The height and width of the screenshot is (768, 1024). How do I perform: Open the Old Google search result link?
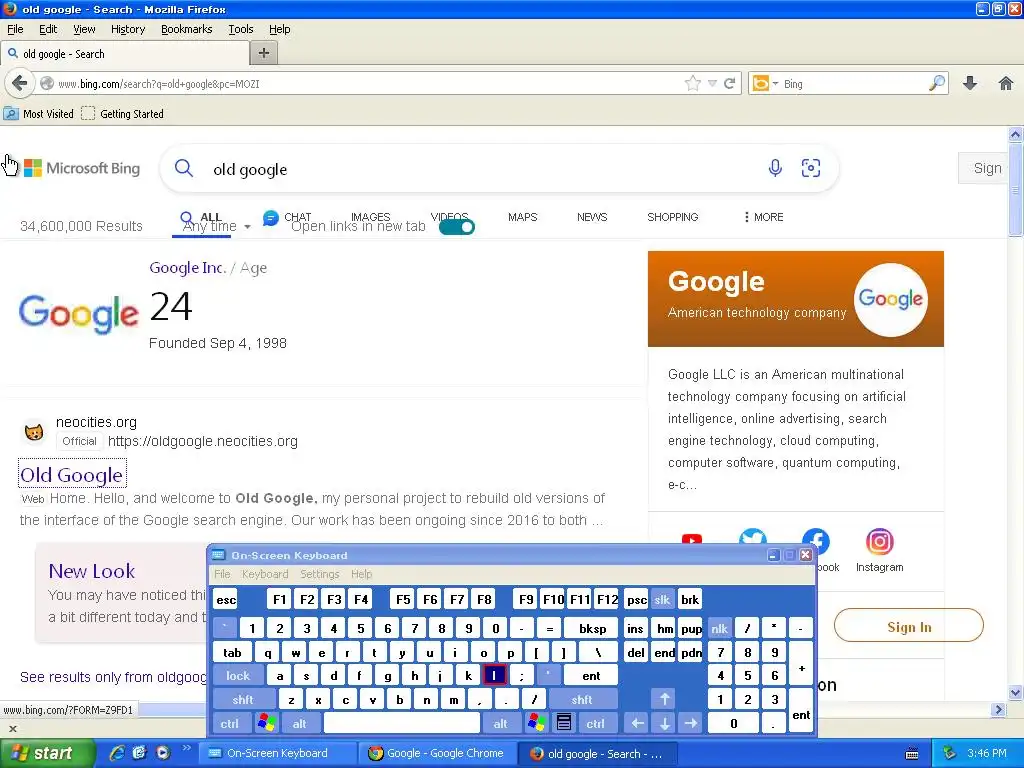[72, 475]
